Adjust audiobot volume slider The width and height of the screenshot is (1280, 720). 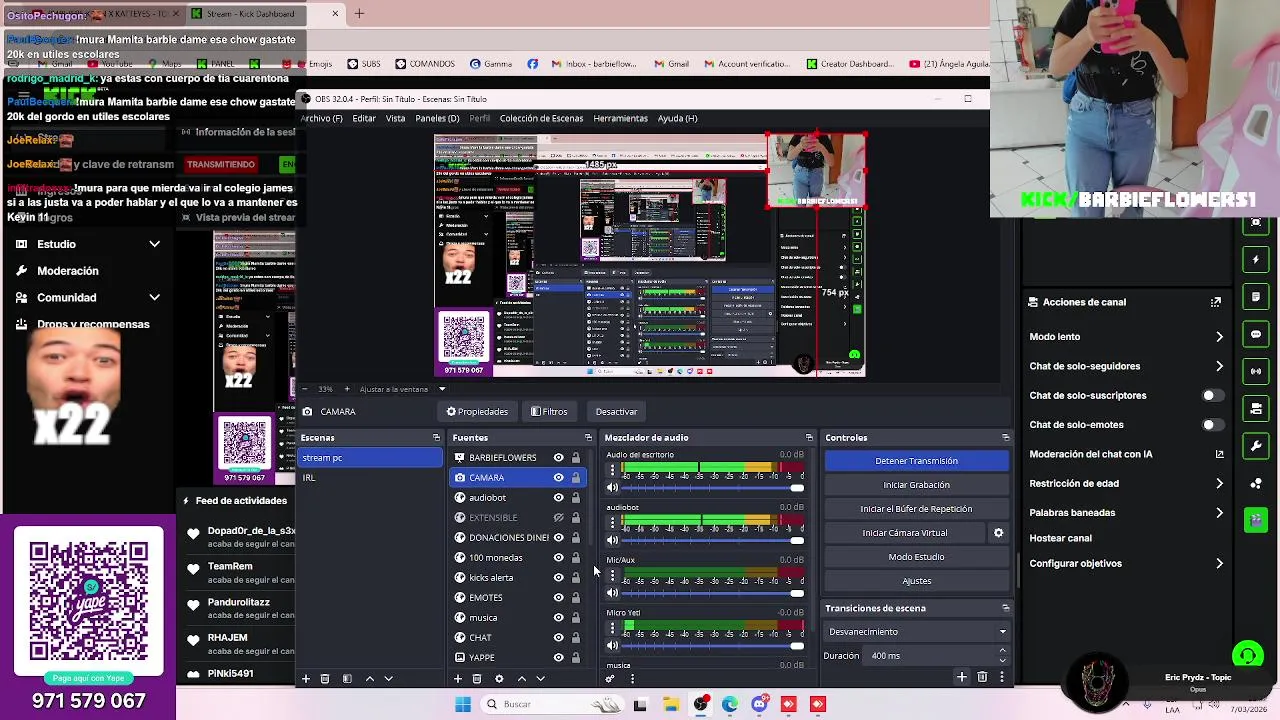(x=712, y=540)
